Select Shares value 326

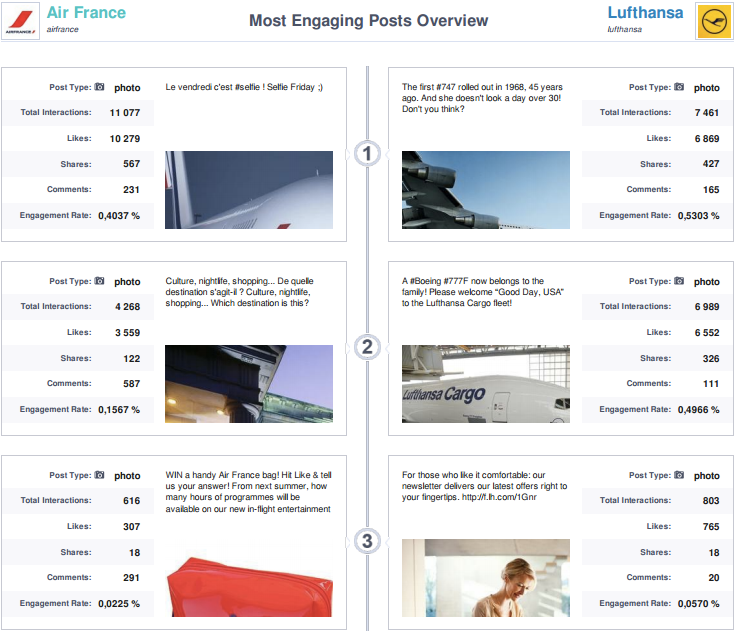point(711,359)
